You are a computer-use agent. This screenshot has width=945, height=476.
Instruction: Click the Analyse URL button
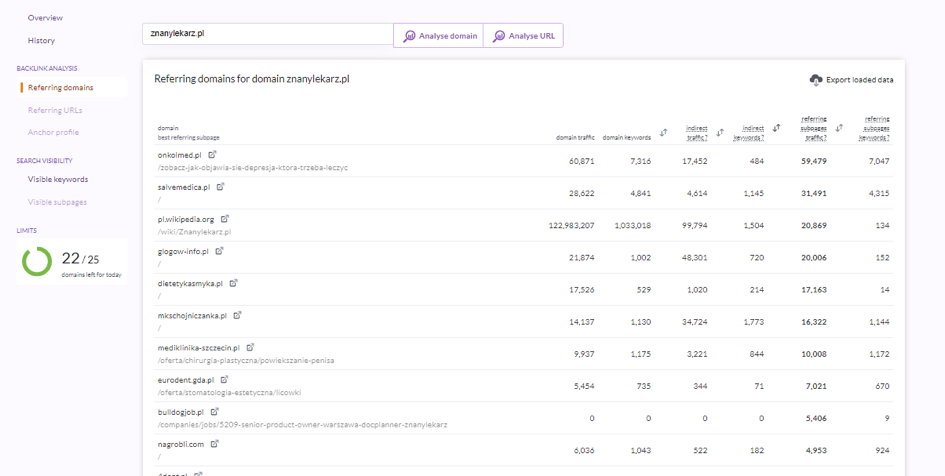click(x=523, y=36)
